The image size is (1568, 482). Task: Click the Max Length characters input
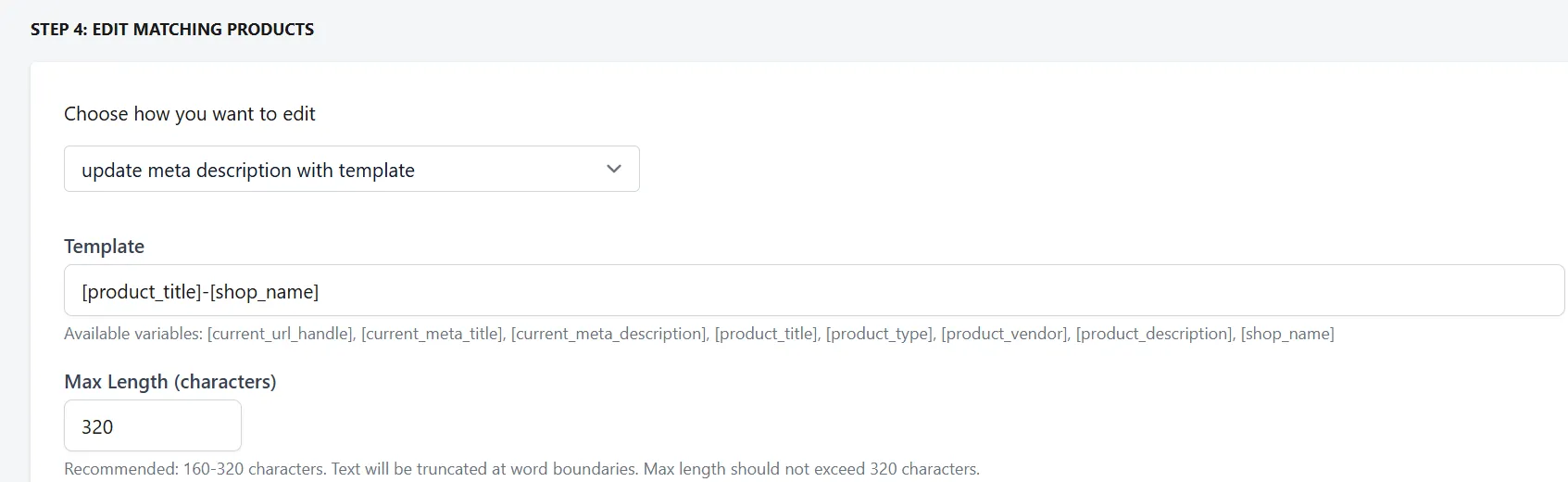[153, 425]
